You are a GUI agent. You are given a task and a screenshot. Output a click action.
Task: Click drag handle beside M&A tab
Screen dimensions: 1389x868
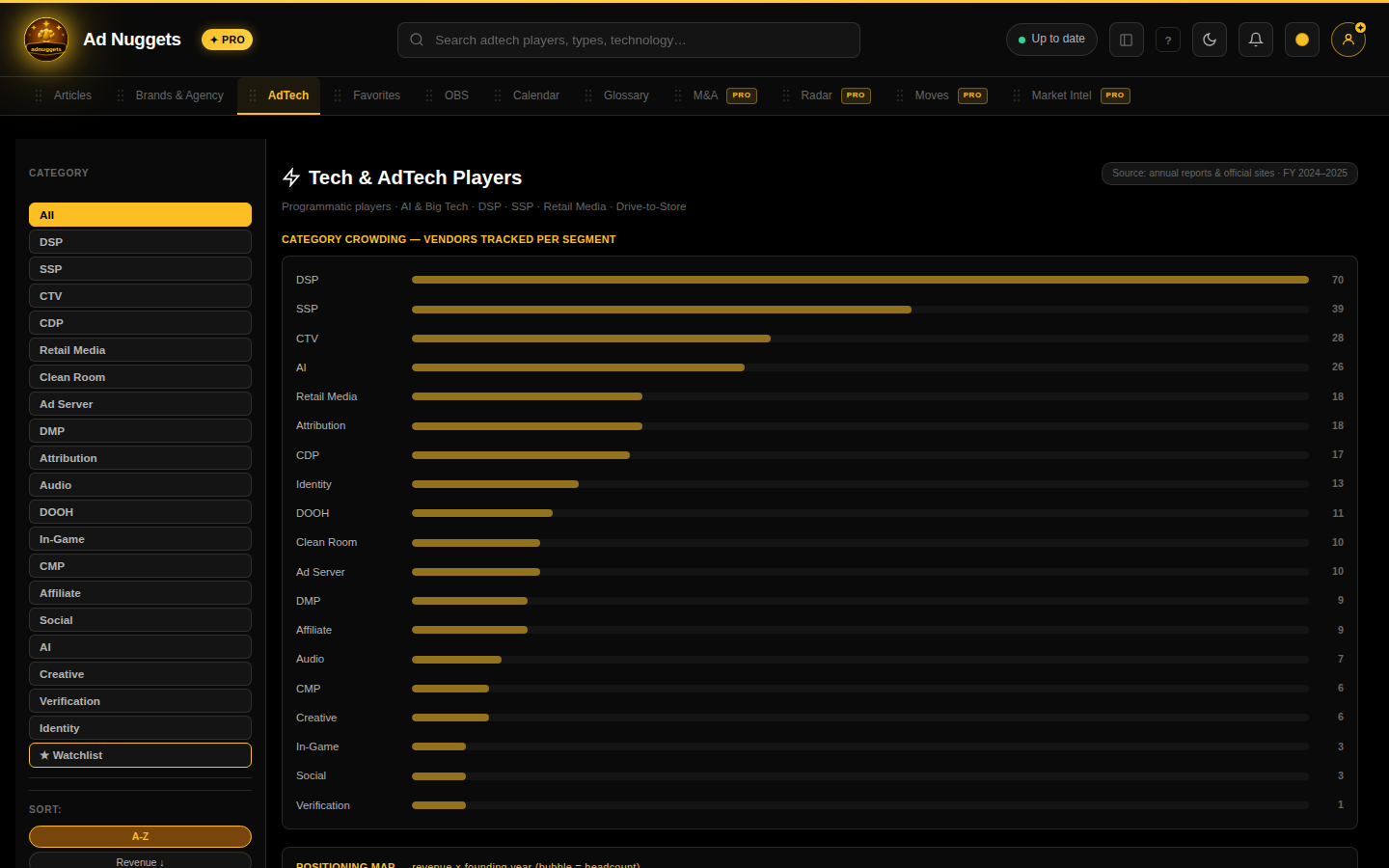point(678,95)
